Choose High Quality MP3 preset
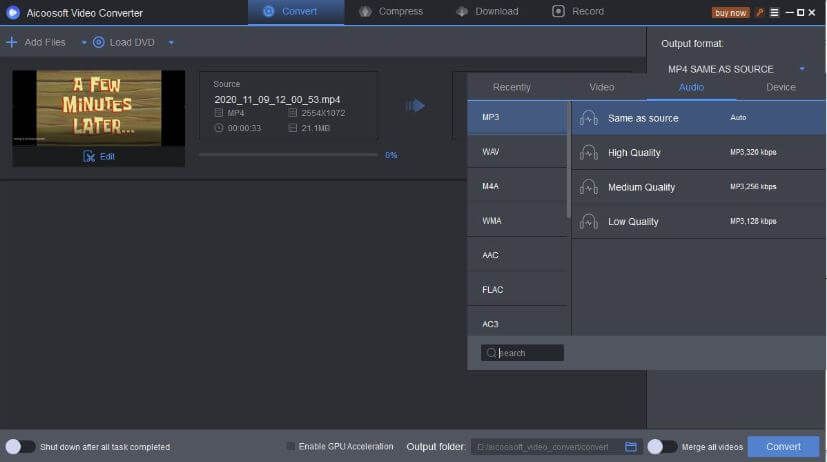This screenshot has height=462, width=827. pos(699,152)
